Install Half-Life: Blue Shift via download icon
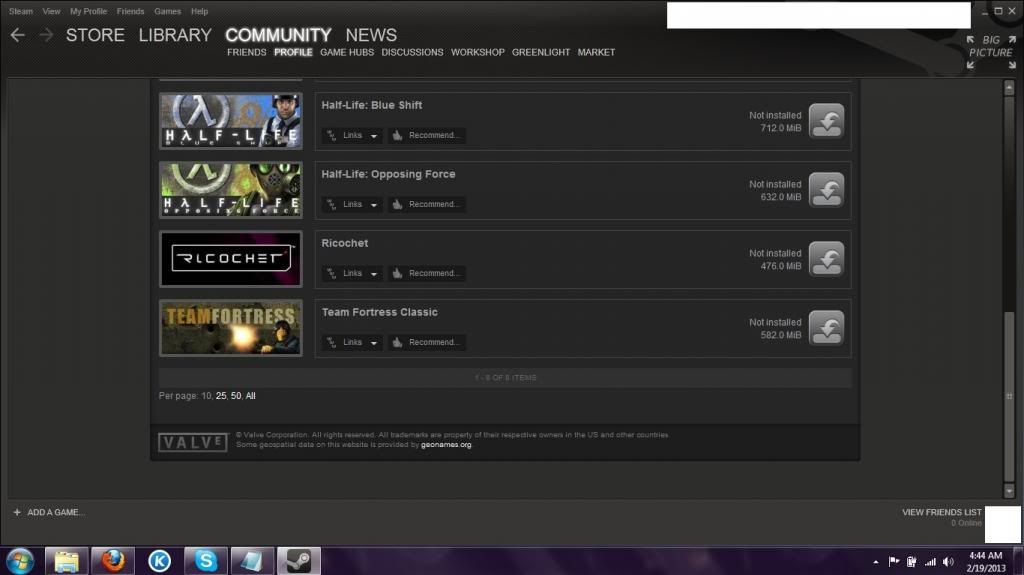The width and height of the screenshot is (1024, 575). point(826,121)
